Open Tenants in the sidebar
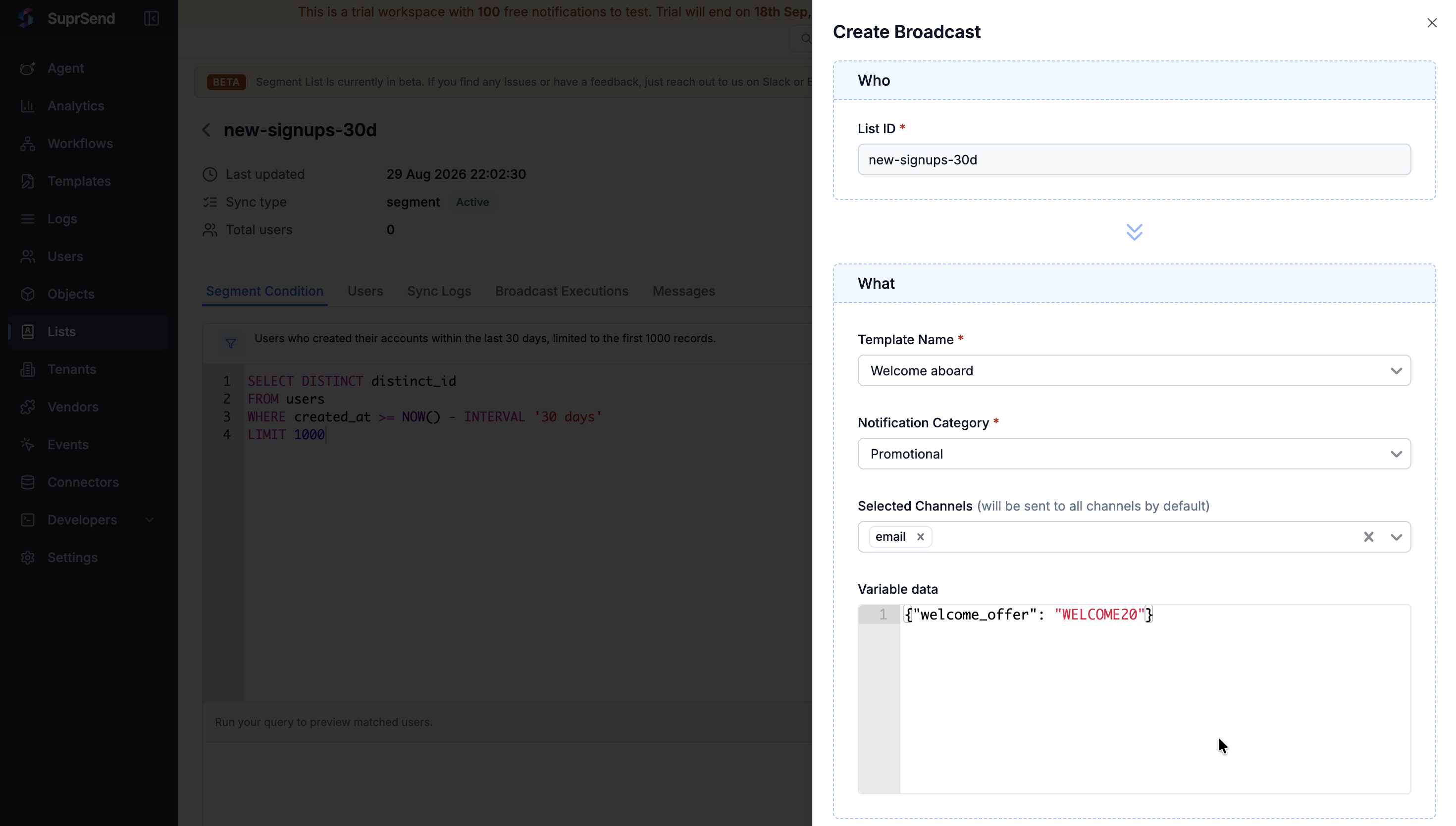Viewport: 1456px width, 826px height. pos(89,369)
